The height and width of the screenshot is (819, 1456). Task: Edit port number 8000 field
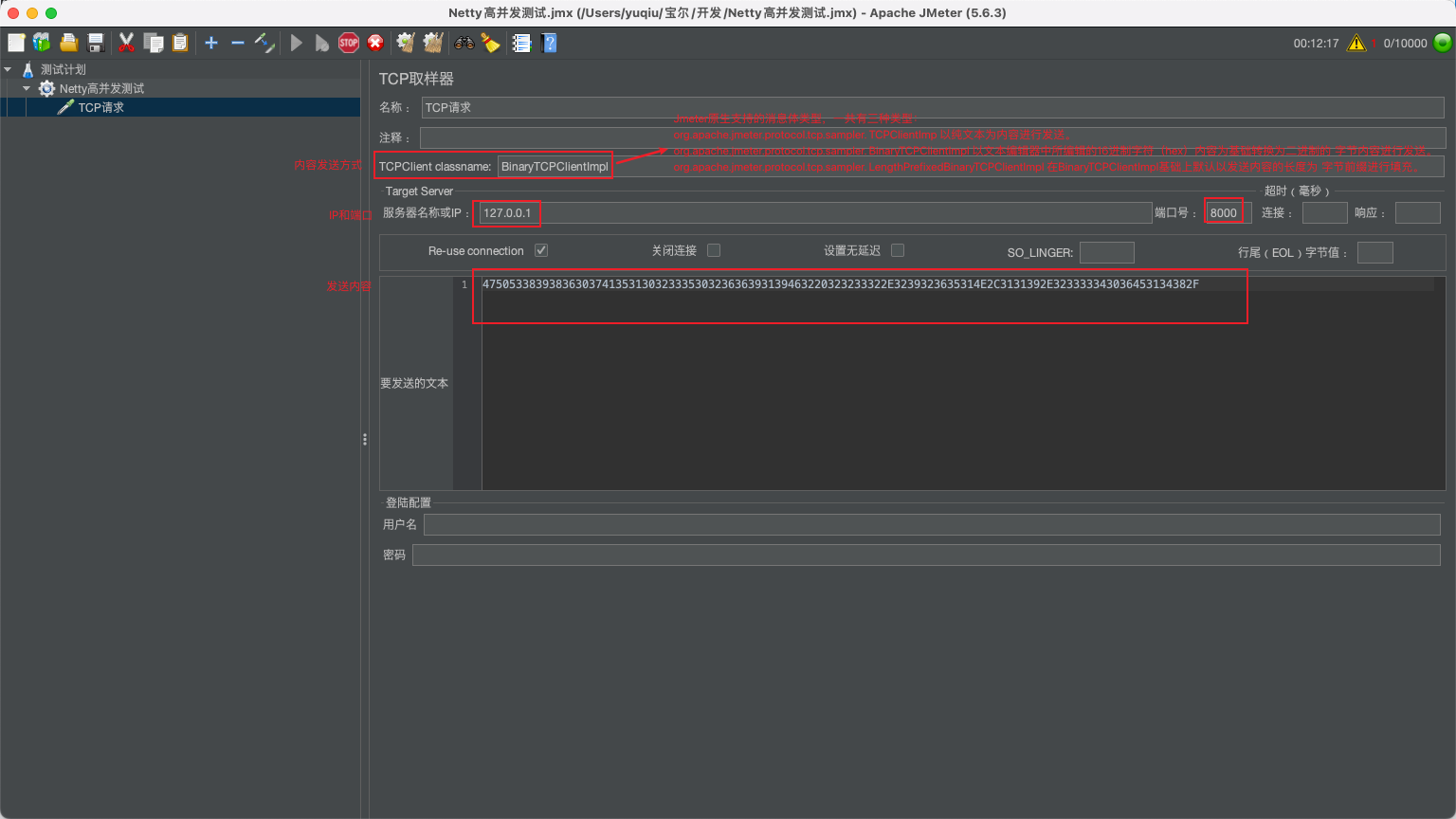point(1228,212)
